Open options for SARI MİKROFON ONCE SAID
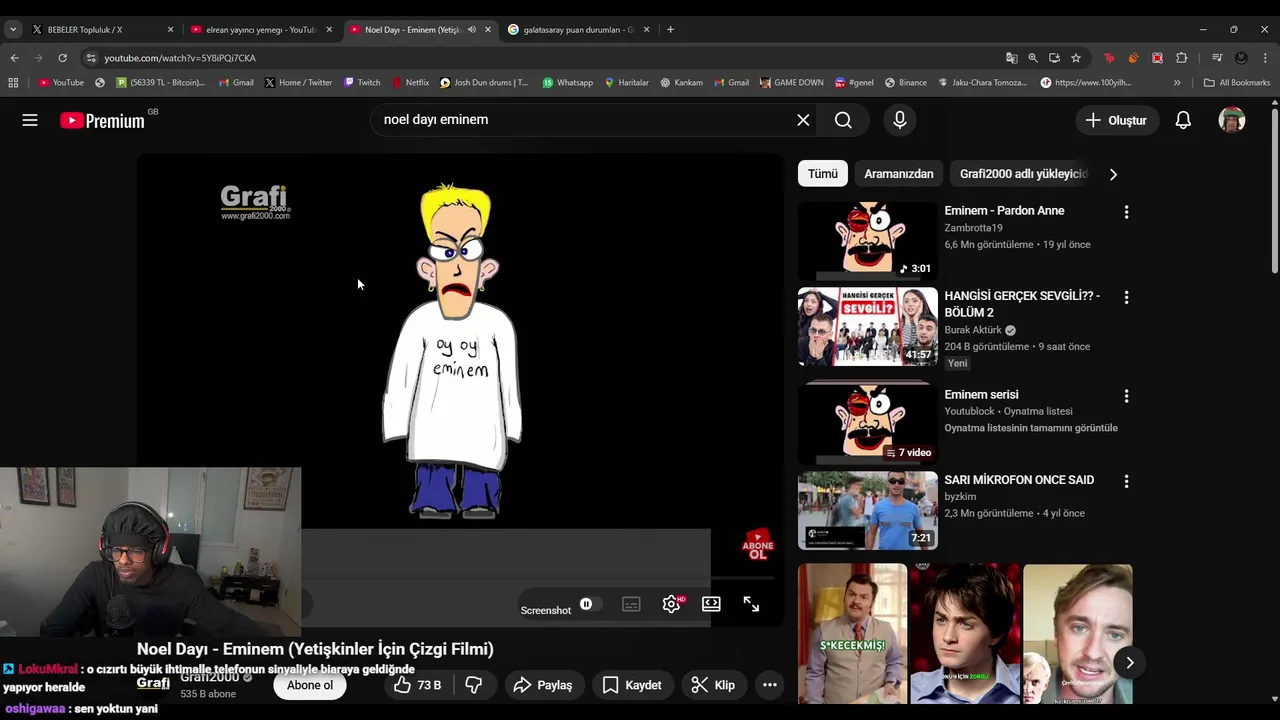The image size is (1280, 720). [x=1126, y=481]
